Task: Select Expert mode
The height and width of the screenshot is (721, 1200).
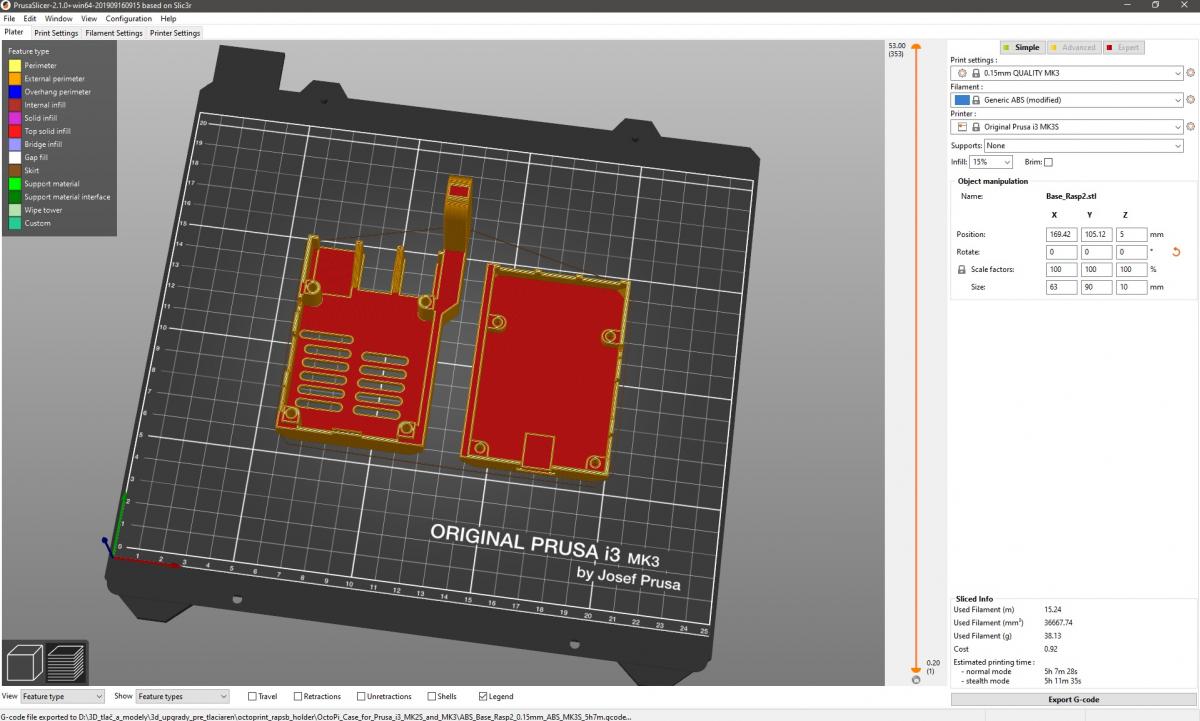Action: pos(1122,47)
